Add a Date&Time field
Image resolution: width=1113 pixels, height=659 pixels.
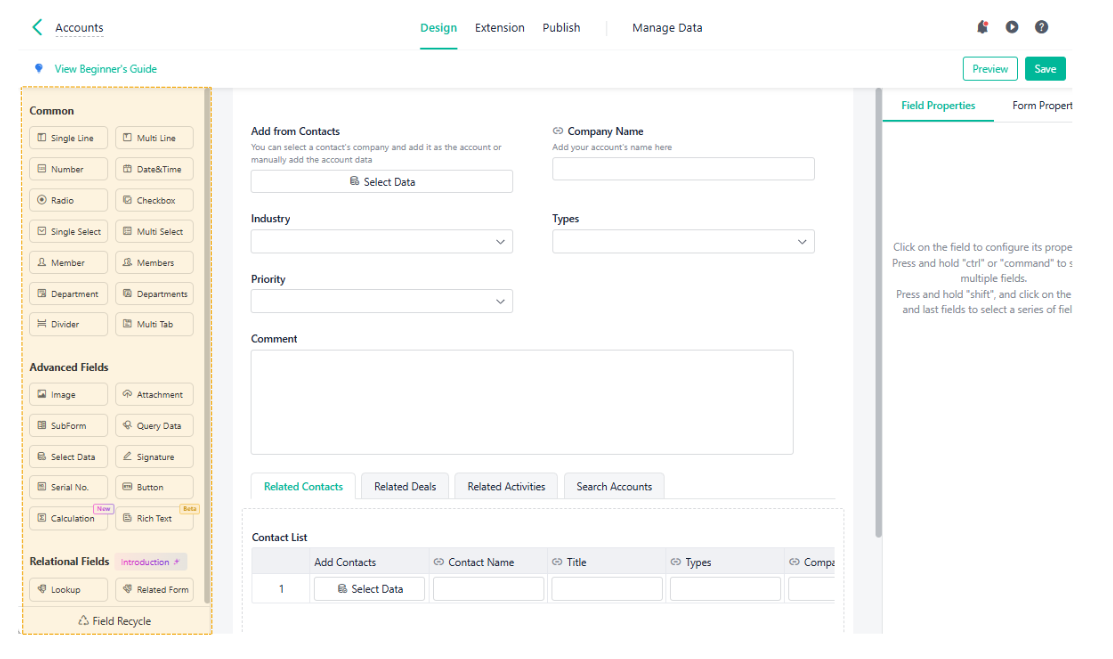[x=154, y=169]
